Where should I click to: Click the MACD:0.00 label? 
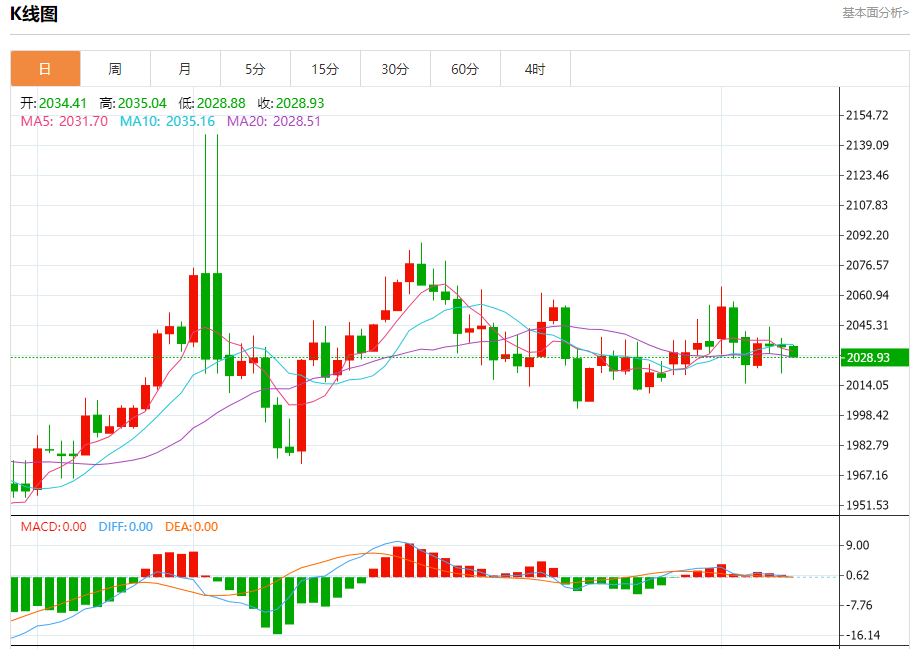click(x=54, y=526)
